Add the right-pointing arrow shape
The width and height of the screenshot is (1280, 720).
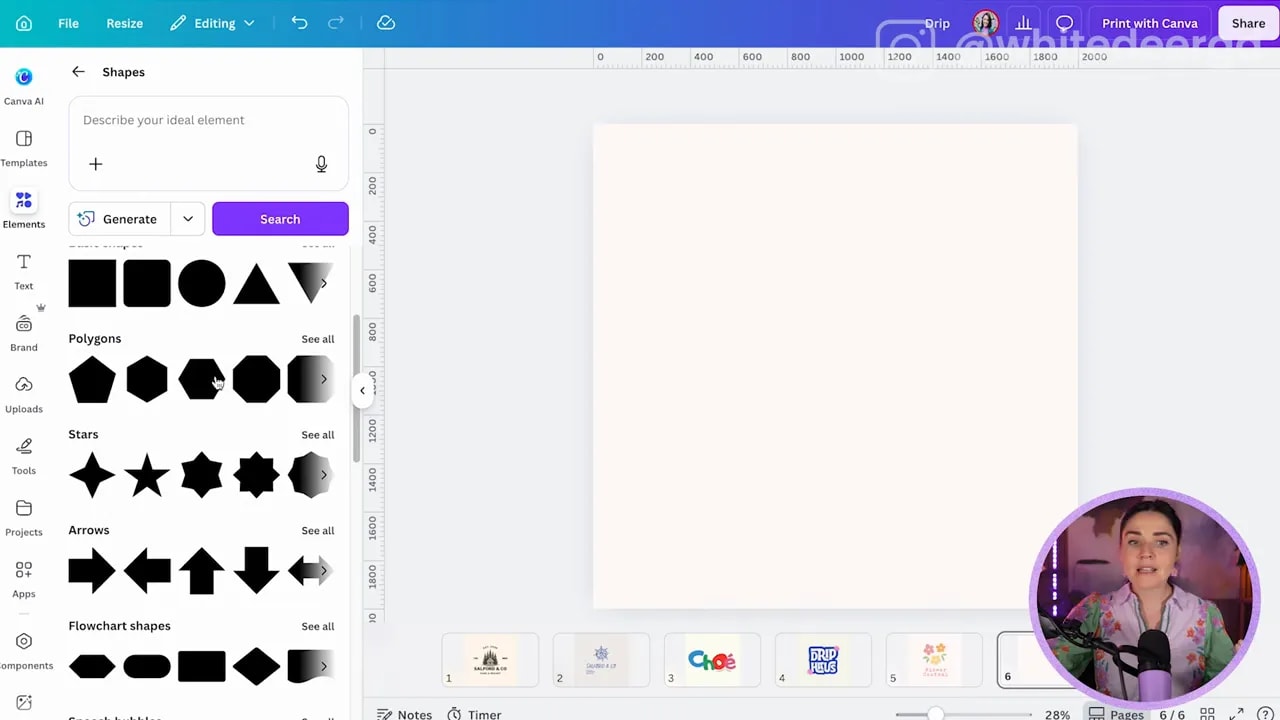92,571
